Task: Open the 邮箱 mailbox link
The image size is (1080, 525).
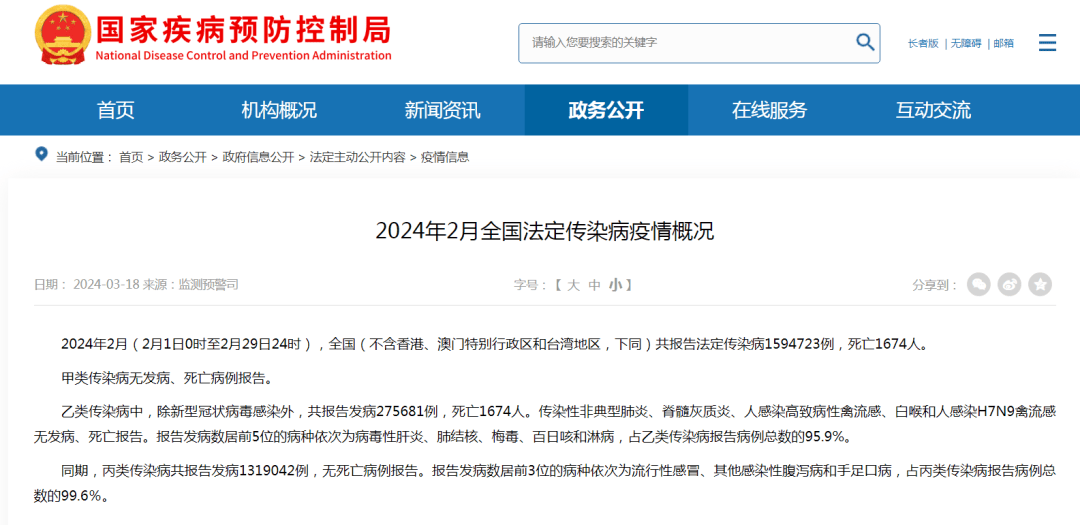Action: (x=1003, y=43)
